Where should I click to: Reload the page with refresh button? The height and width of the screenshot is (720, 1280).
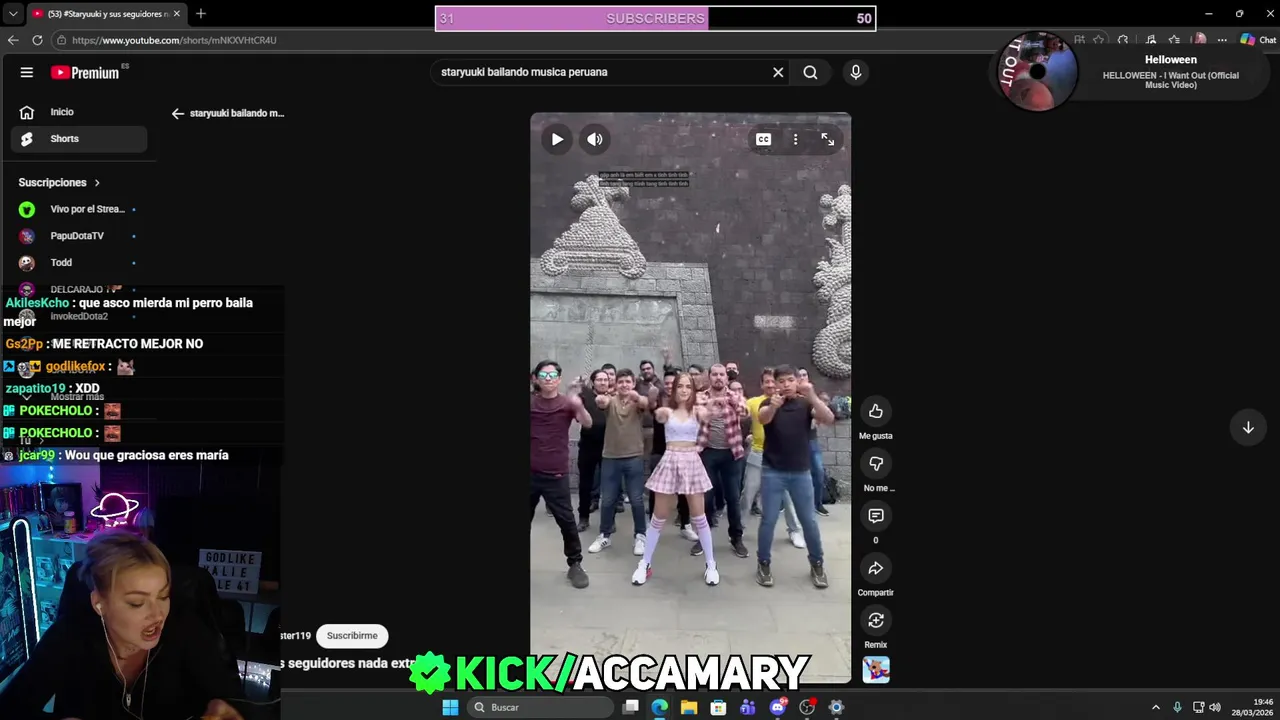click(x=37, y=40)
